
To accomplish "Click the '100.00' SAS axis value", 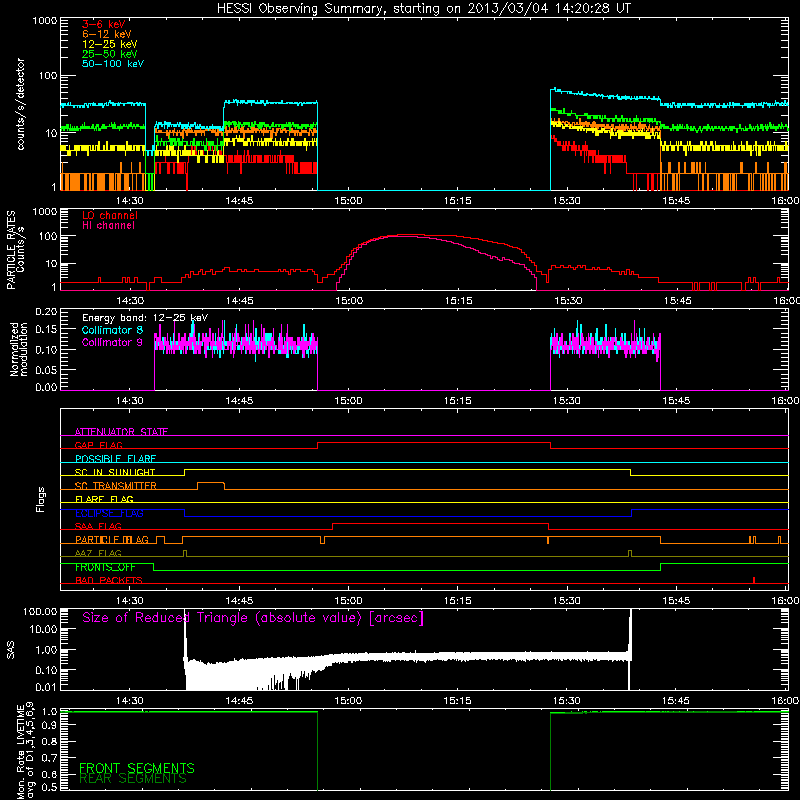I will [40, 611].
